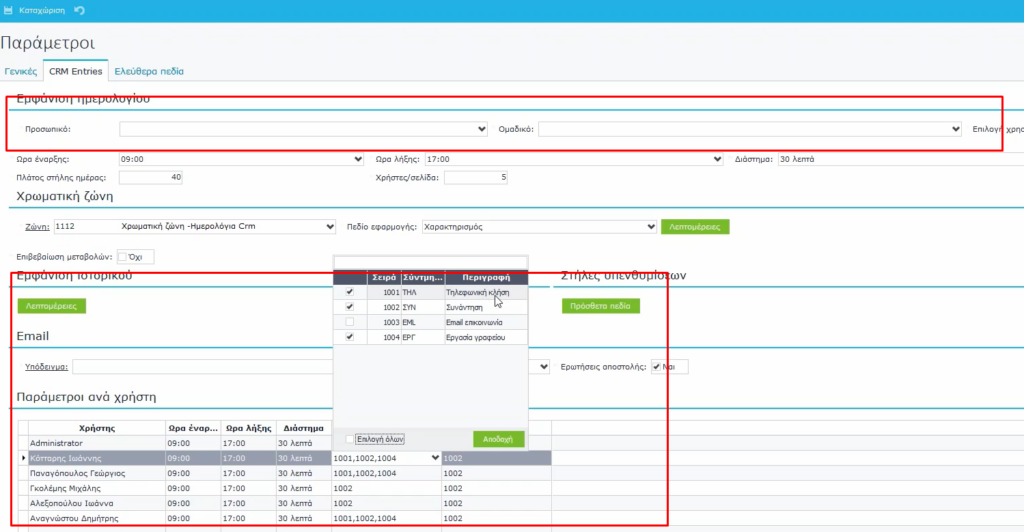Select the Τηλεφωνική κλήση description

[x=477, y=292]
